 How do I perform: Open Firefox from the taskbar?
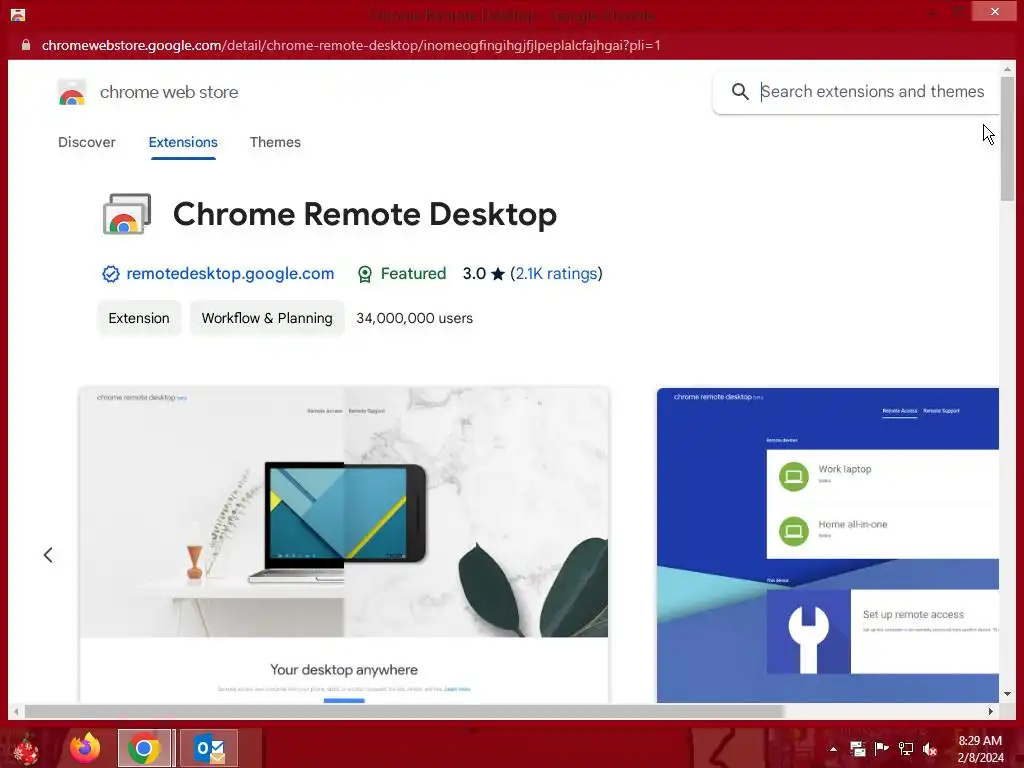(85, 748)
